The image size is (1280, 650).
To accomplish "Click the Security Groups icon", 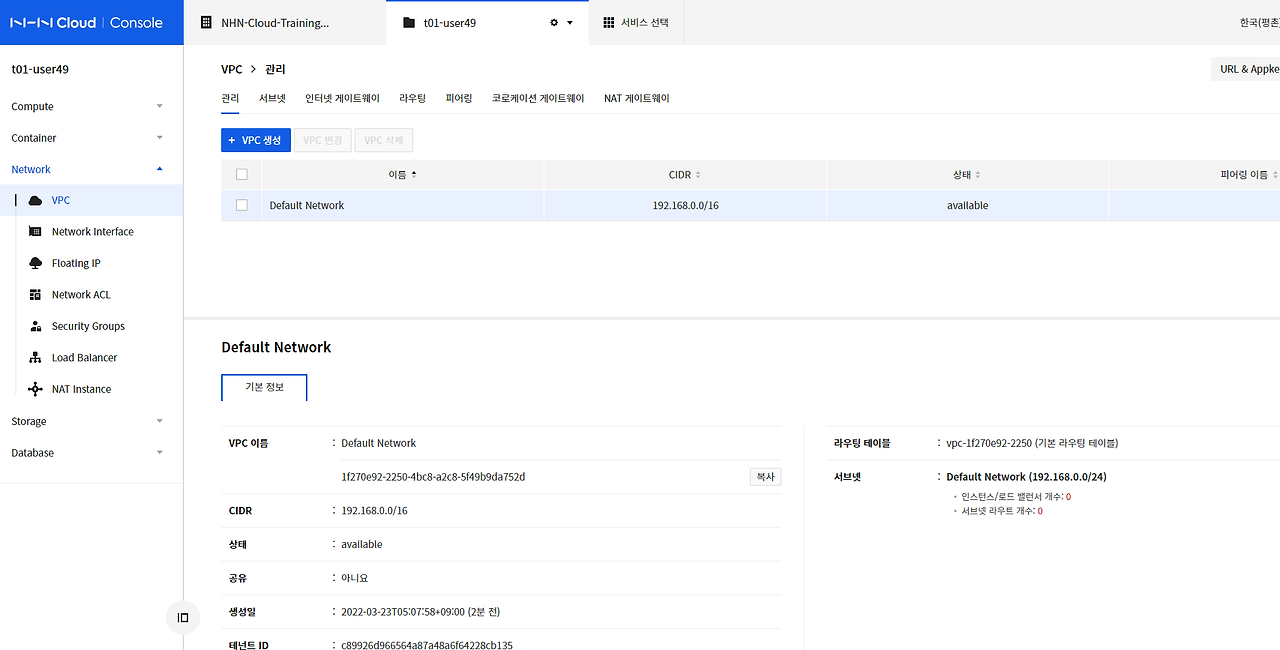I will [35, 326].
